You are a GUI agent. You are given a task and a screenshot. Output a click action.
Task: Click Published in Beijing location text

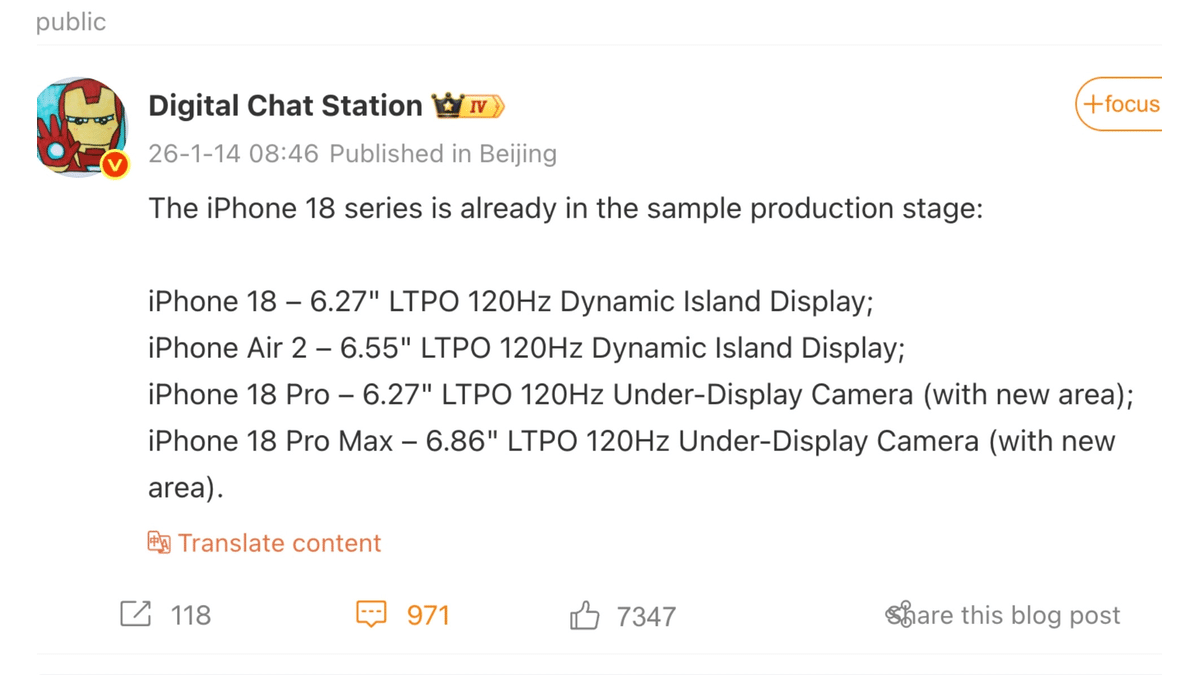tap(443, 154)
